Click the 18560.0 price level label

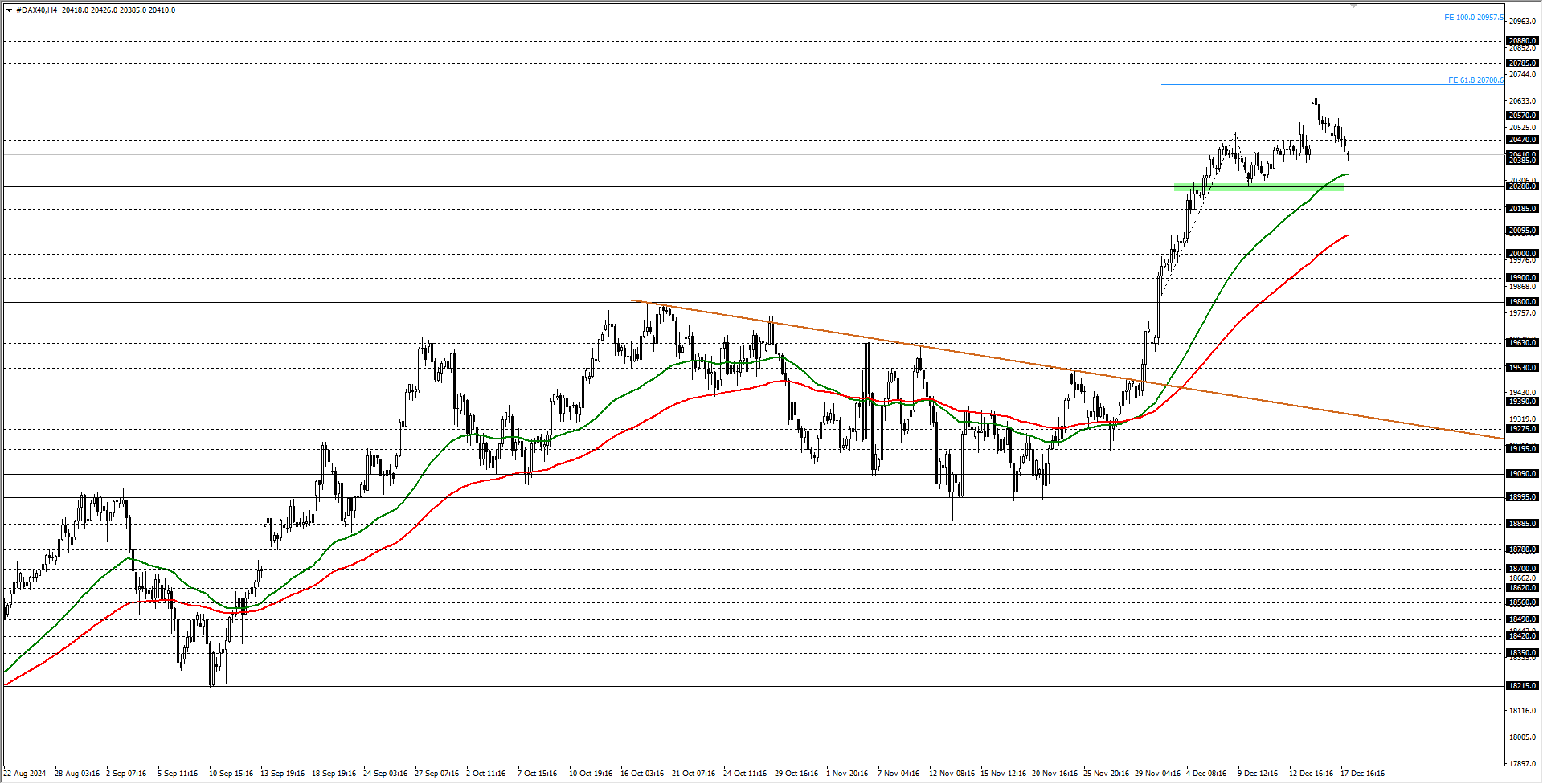1522,602
